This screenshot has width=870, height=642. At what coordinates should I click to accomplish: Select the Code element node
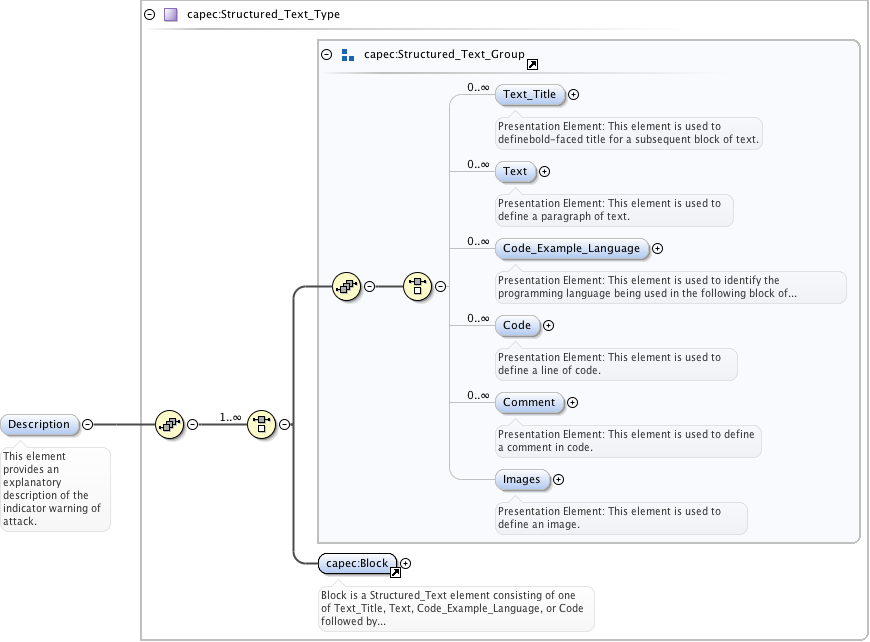pyautogui.click(x=517, y=326)
